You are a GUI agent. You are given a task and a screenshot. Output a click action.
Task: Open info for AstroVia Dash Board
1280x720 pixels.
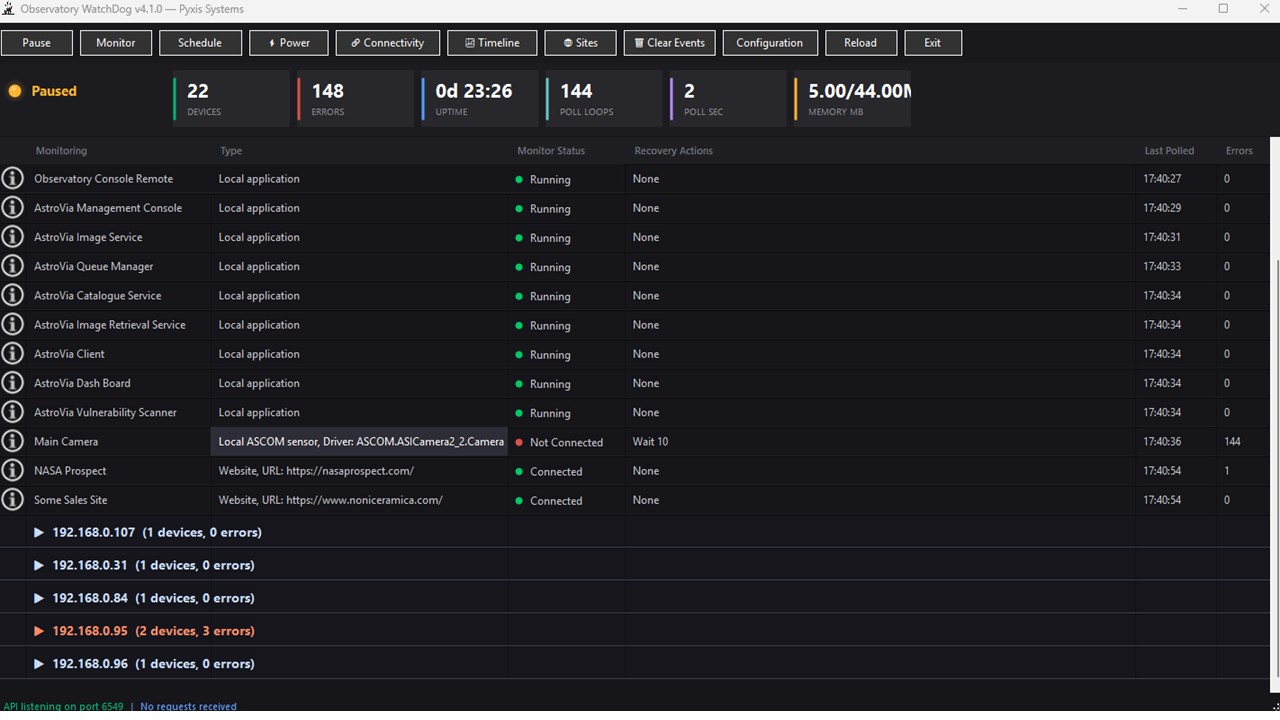12,382
